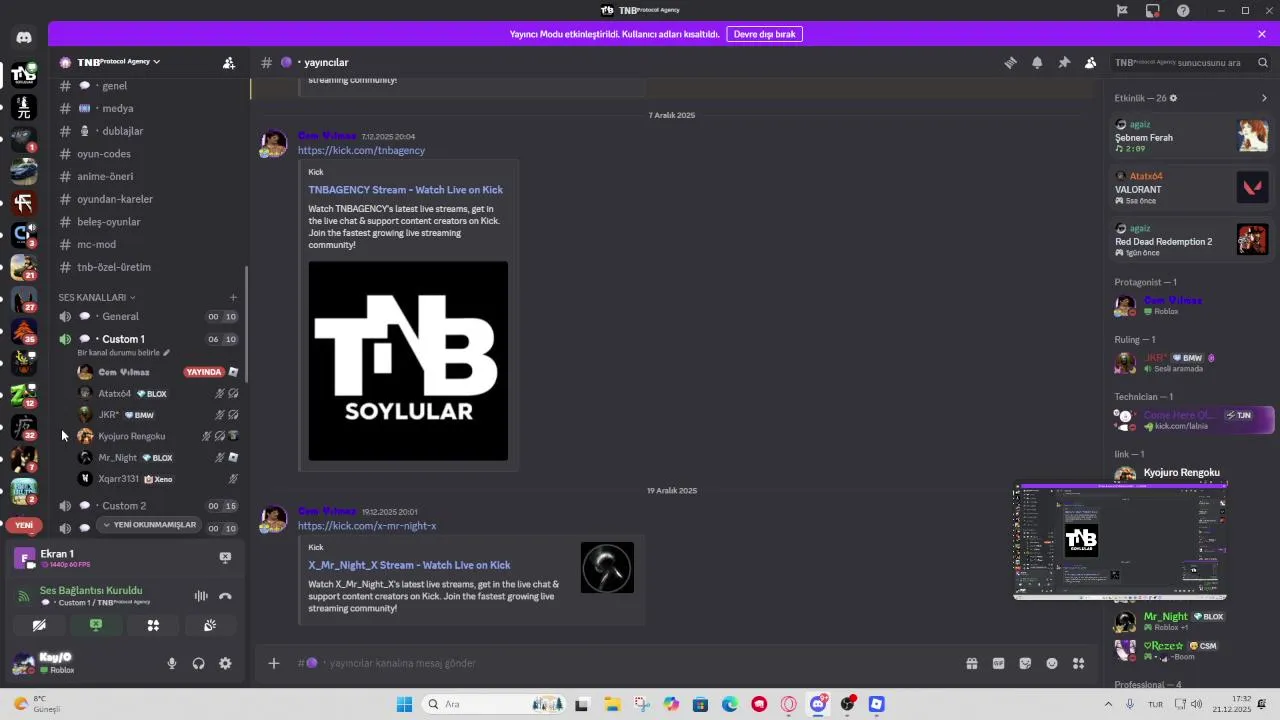Open the inbox icon in title bar
This screenshot has height=720, width=1280.
click(1153, 11)
